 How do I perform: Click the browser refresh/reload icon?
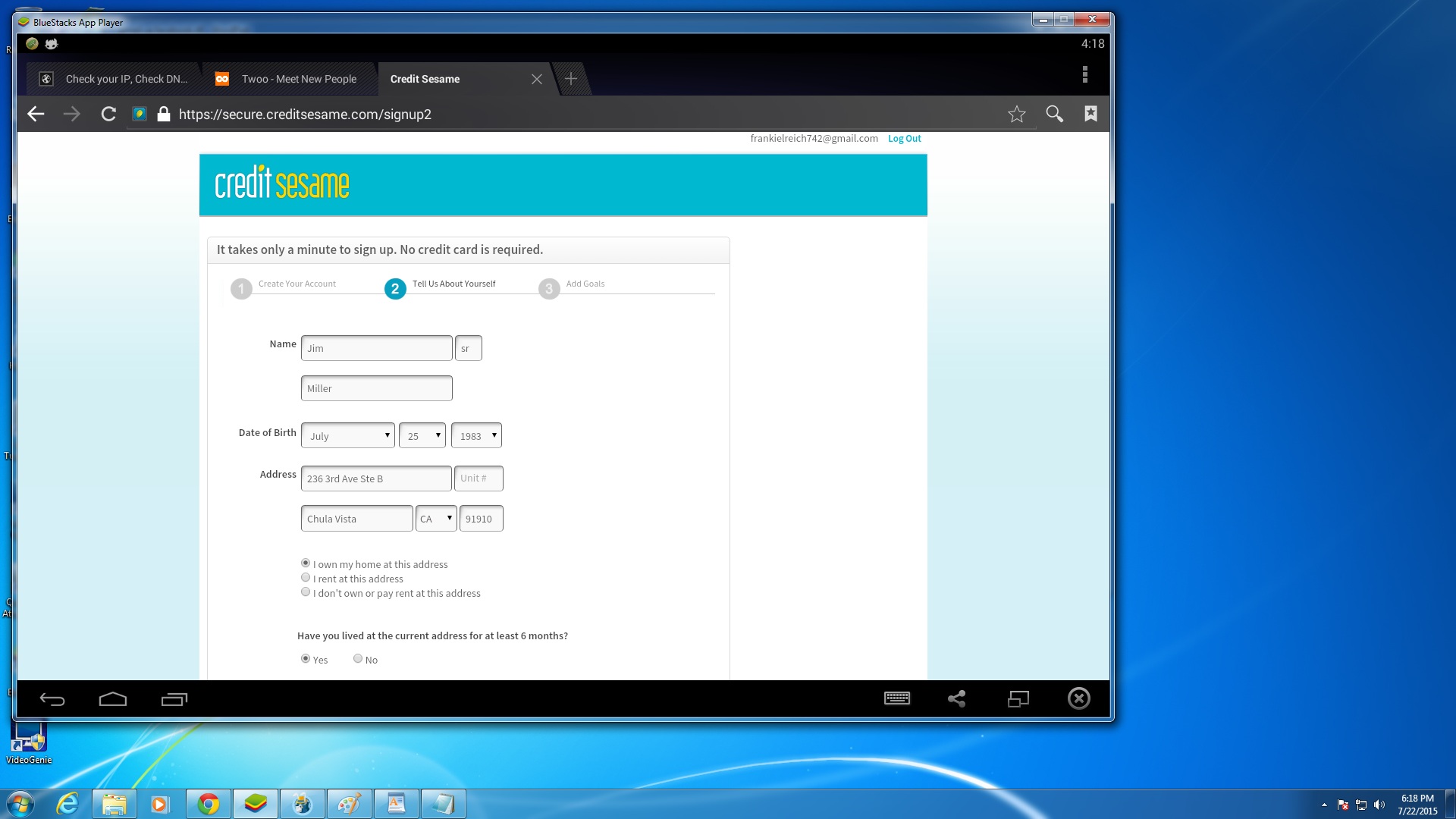tap(108, 113)
